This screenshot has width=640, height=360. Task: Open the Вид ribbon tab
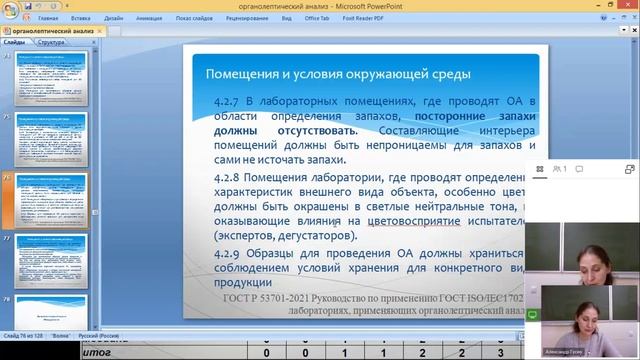[287, 18]
